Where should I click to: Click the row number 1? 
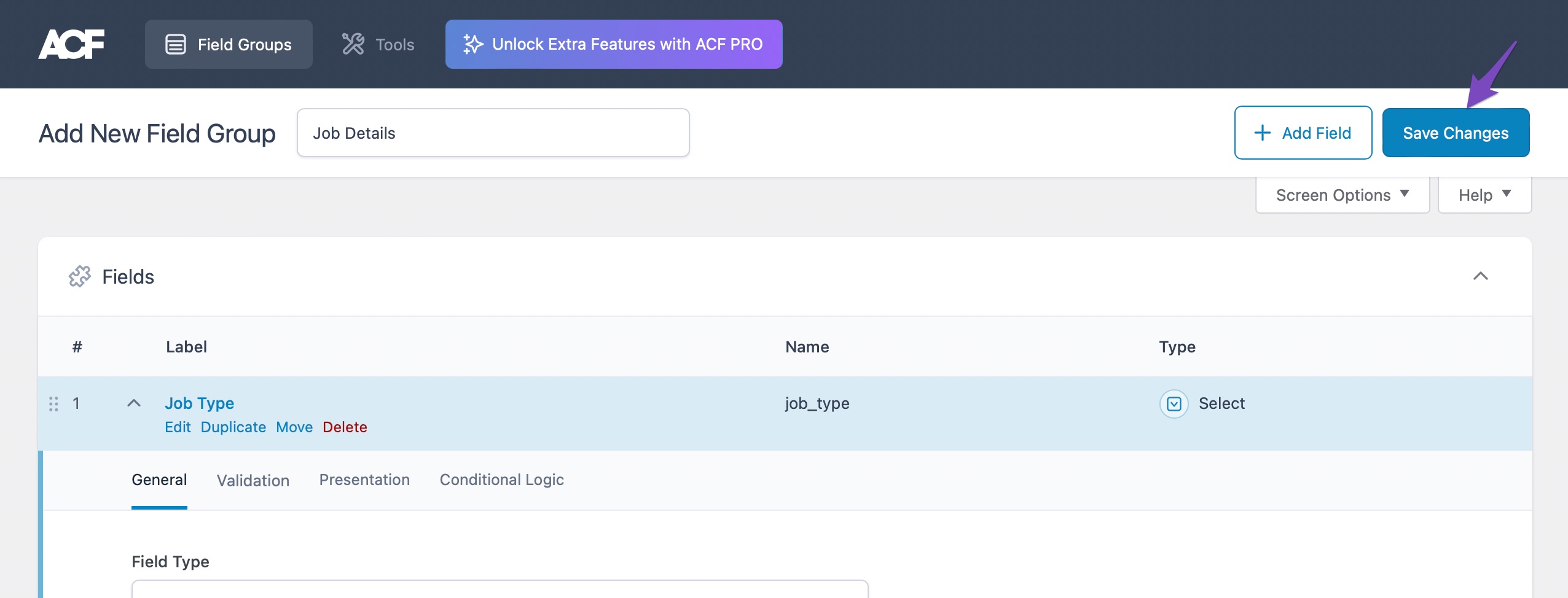tap(76, 403)
